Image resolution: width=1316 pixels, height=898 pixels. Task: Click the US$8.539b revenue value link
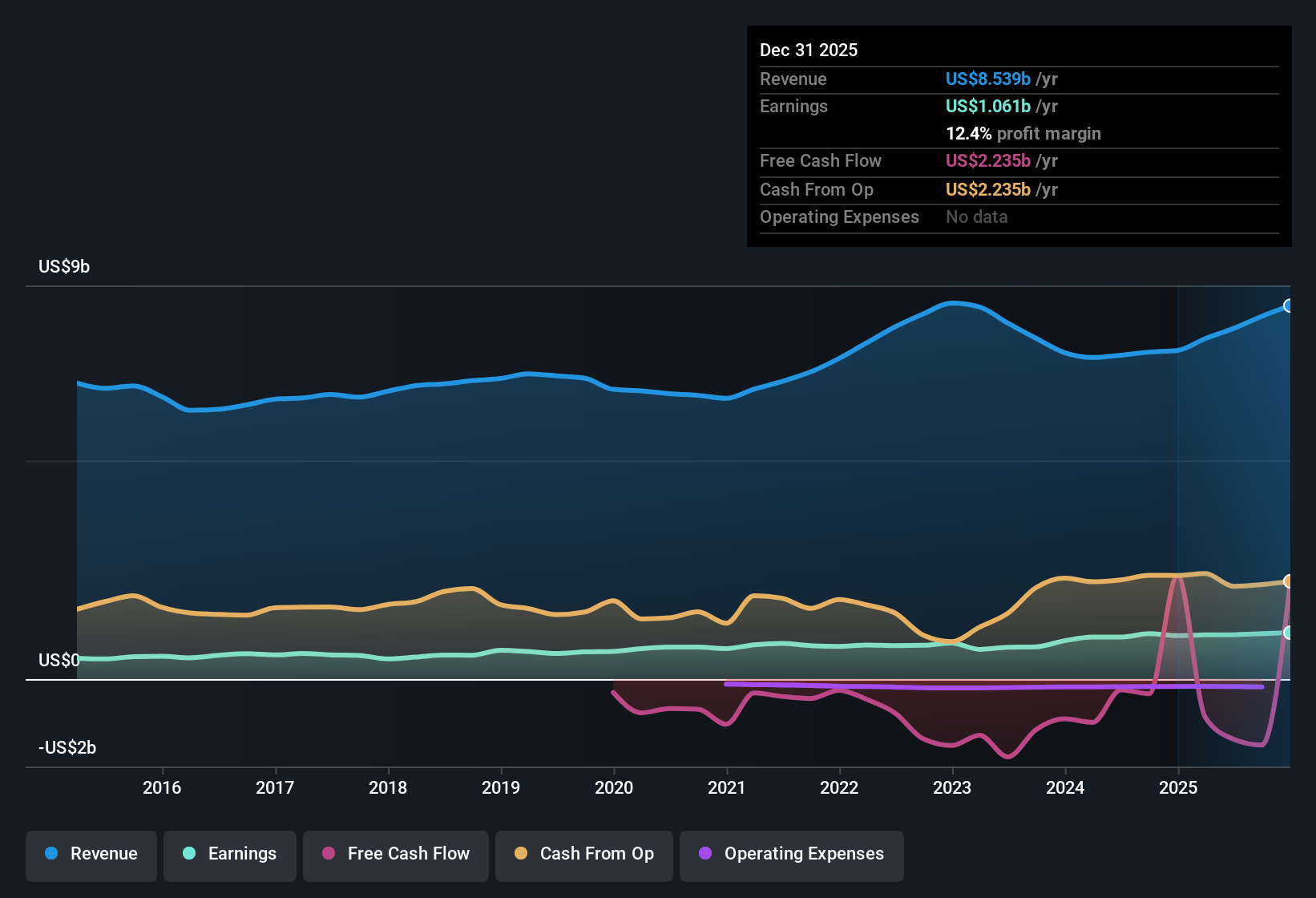pos(987,79)
